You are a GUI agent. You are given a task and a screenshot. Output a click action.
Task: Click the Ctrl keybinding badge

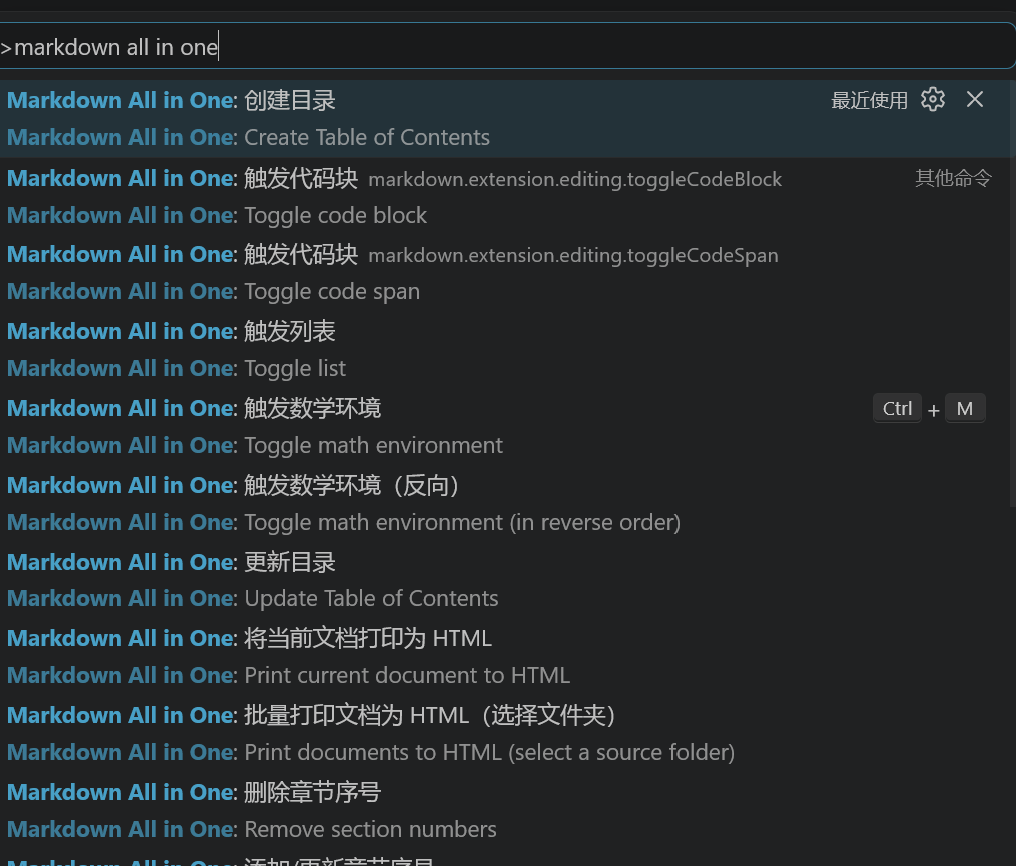[x=897, y=409]
